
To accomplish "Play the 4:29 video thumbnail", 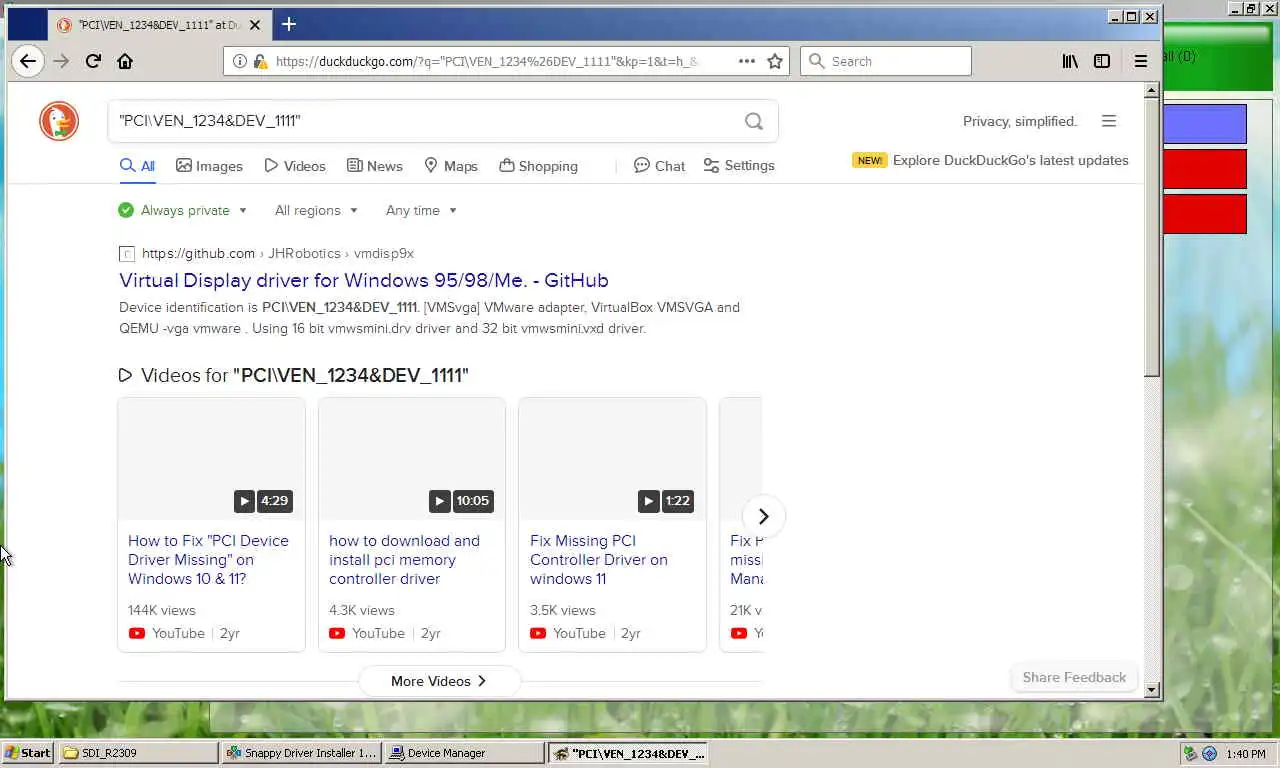I will click(x=211, y=458).
